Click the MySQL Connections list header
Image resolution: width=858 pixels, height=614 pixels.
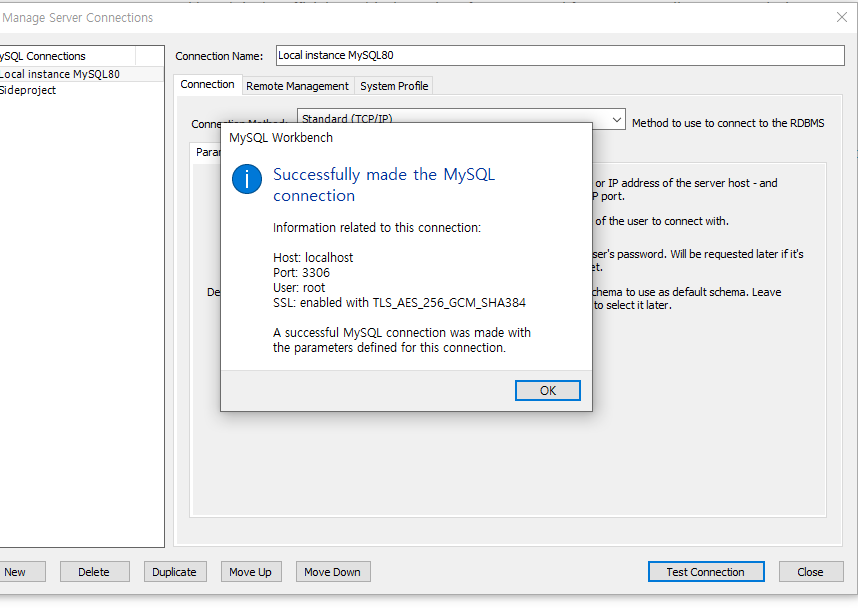coord(67,56)
